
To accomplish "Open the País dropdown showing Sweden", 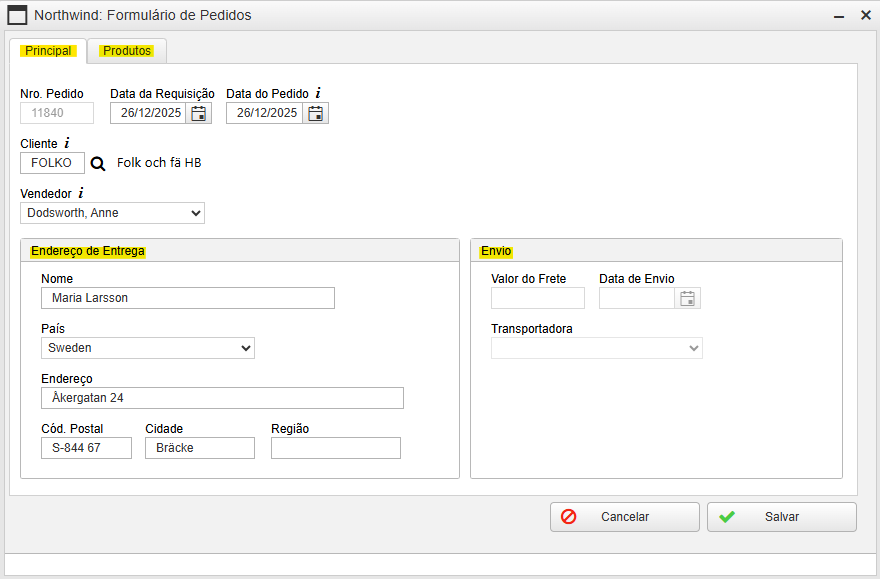I will [x=148, y=348].
